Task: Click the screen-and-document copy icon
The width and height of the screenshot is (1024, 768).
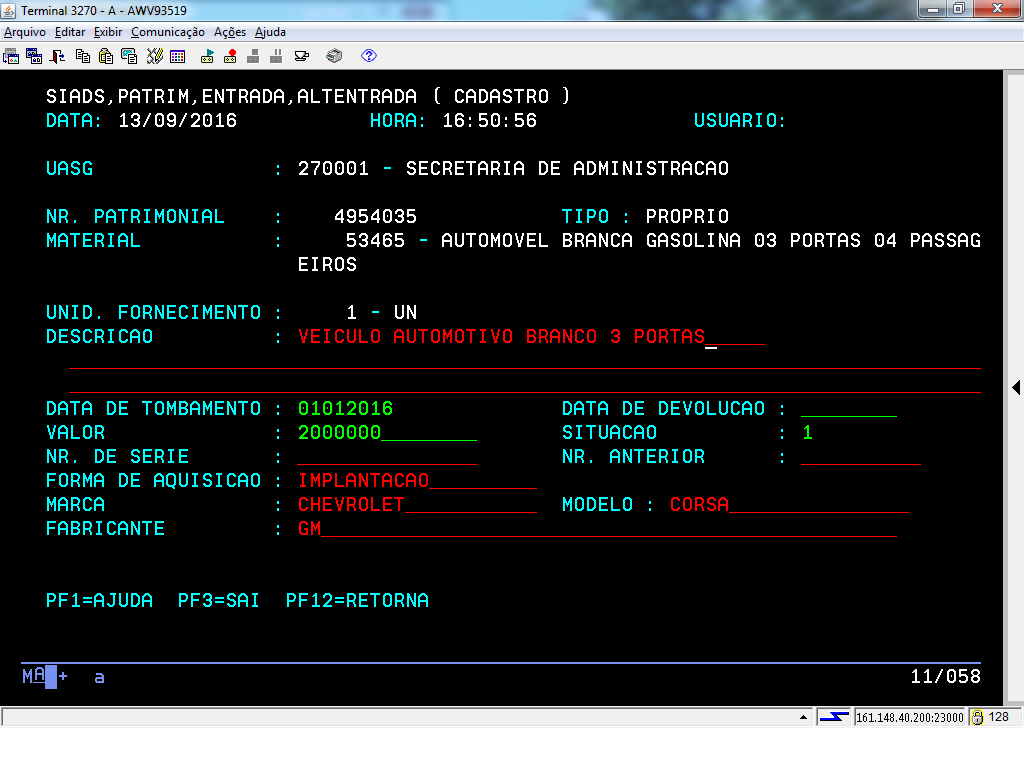Action: pos(129,56)
